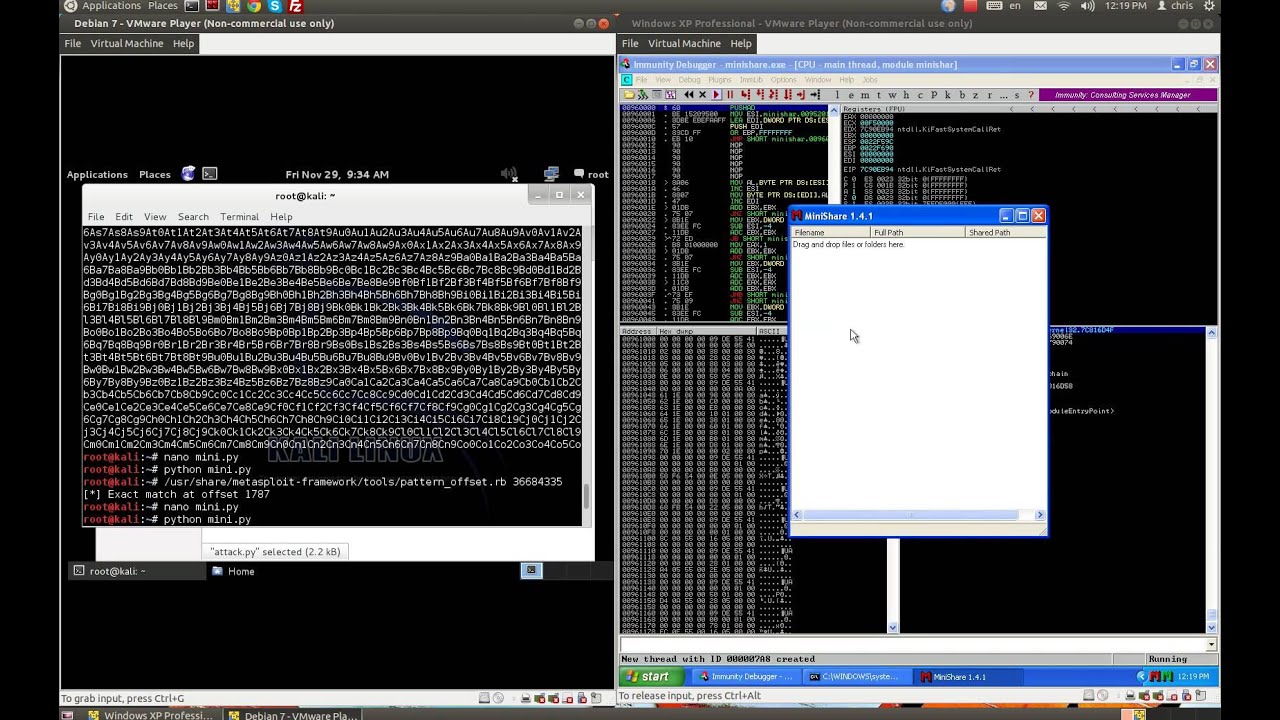
Task: Click the Kali Places menu
Action: pyautogui.click(x=154, y=174)
